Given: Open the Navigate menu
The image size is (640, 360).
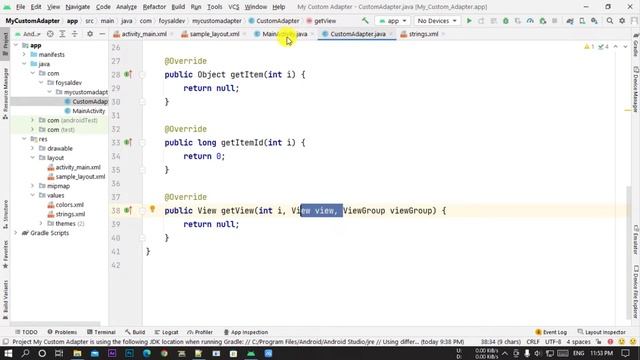Looking at the screenshot, I should [x=78, y=7].
